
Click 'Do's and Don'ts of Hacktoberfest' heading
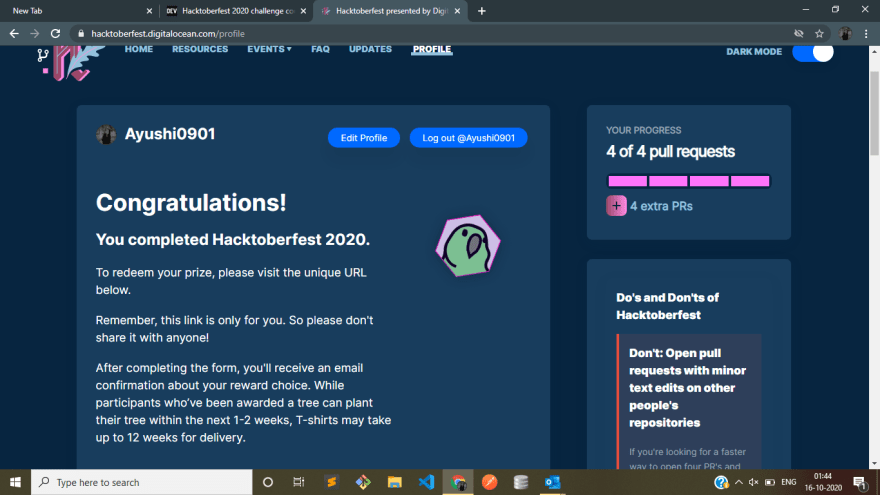pos(667,306)
